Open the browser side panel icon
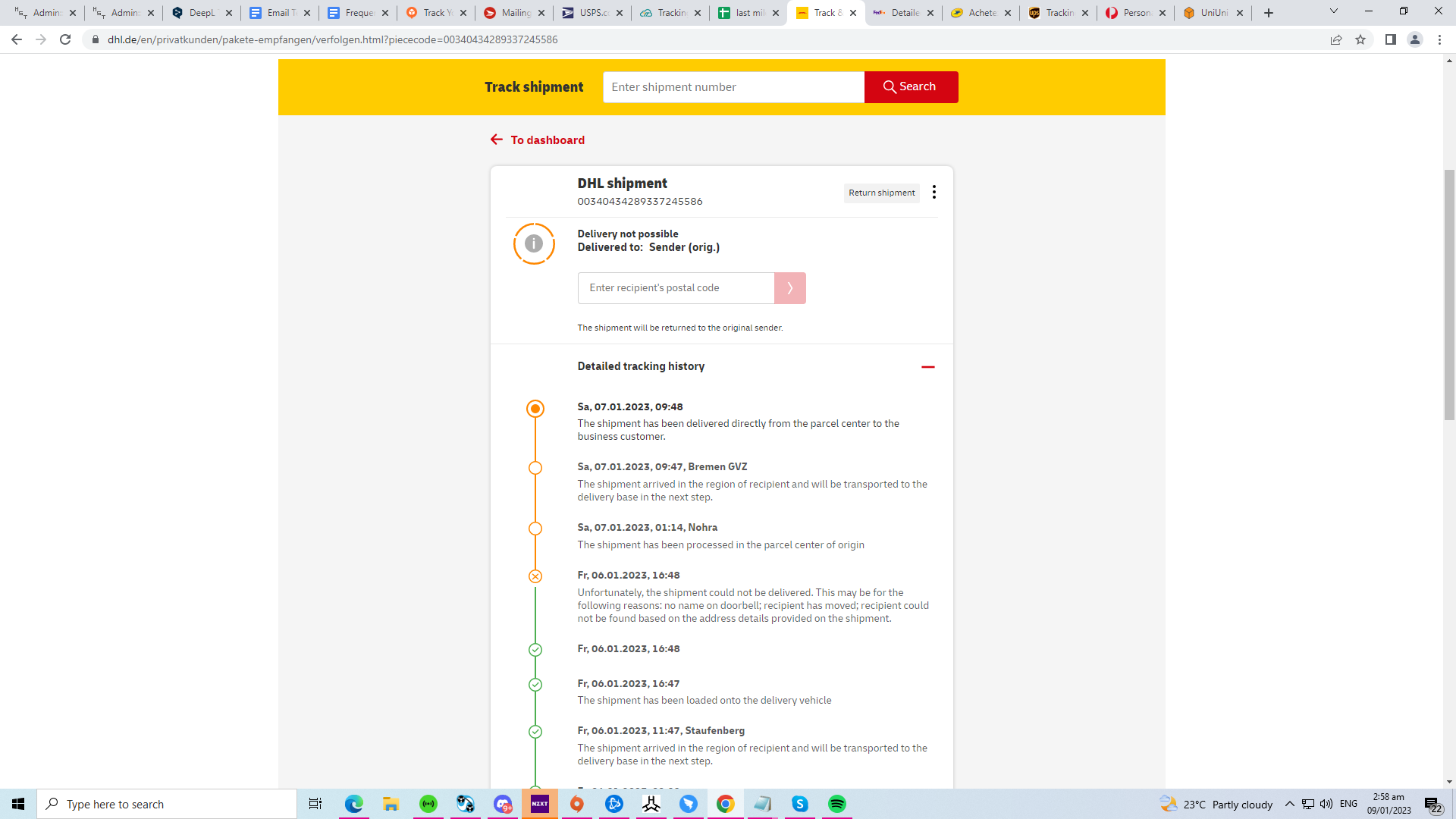The height and width of the screenshot is (819, 1456). tap(1390, 39)
